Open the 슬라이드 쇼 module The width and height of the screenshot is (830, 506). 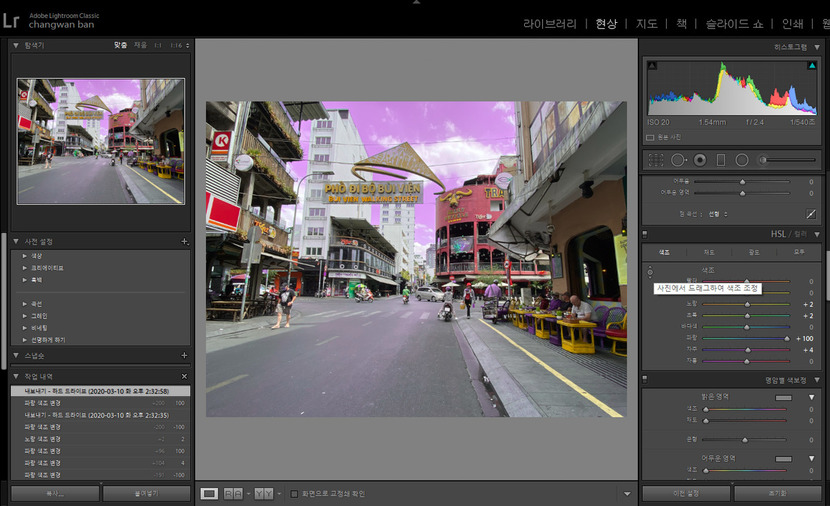point(734,23)
